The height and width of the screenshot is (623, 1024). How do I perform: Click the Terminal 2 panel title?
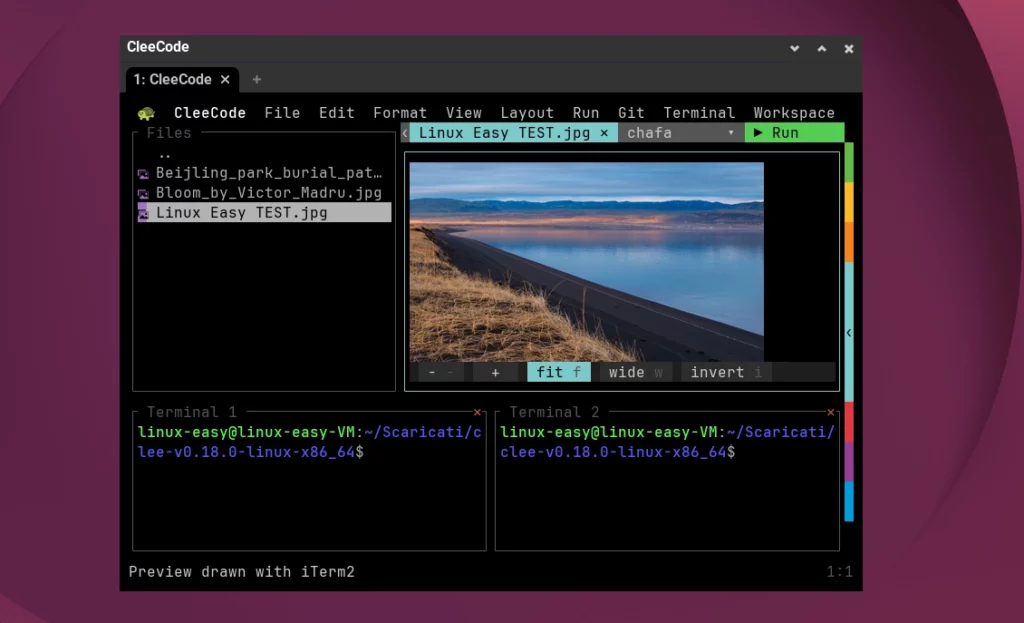tap(554, 412)
